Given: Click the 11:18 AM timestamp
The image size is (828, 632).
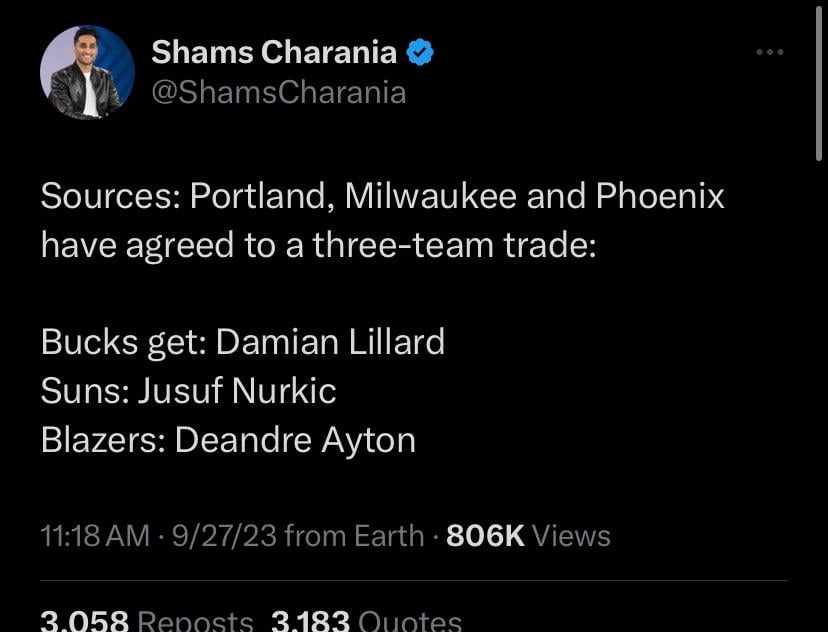Looking at the screenshot, I should [95, 536].
